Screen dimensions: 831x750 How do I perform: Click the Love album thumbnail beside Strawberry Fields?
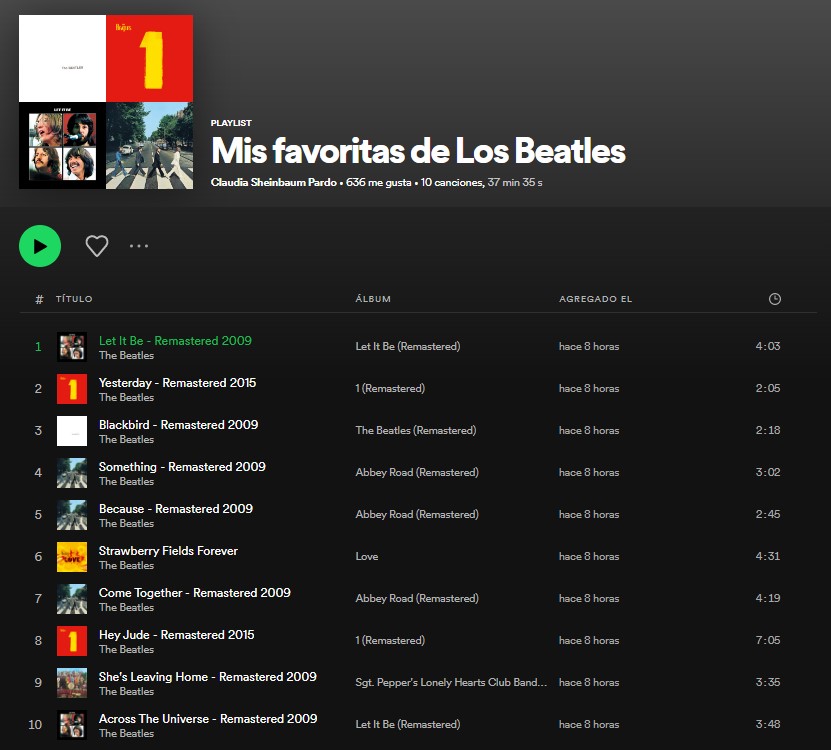(x=72, y=557)
